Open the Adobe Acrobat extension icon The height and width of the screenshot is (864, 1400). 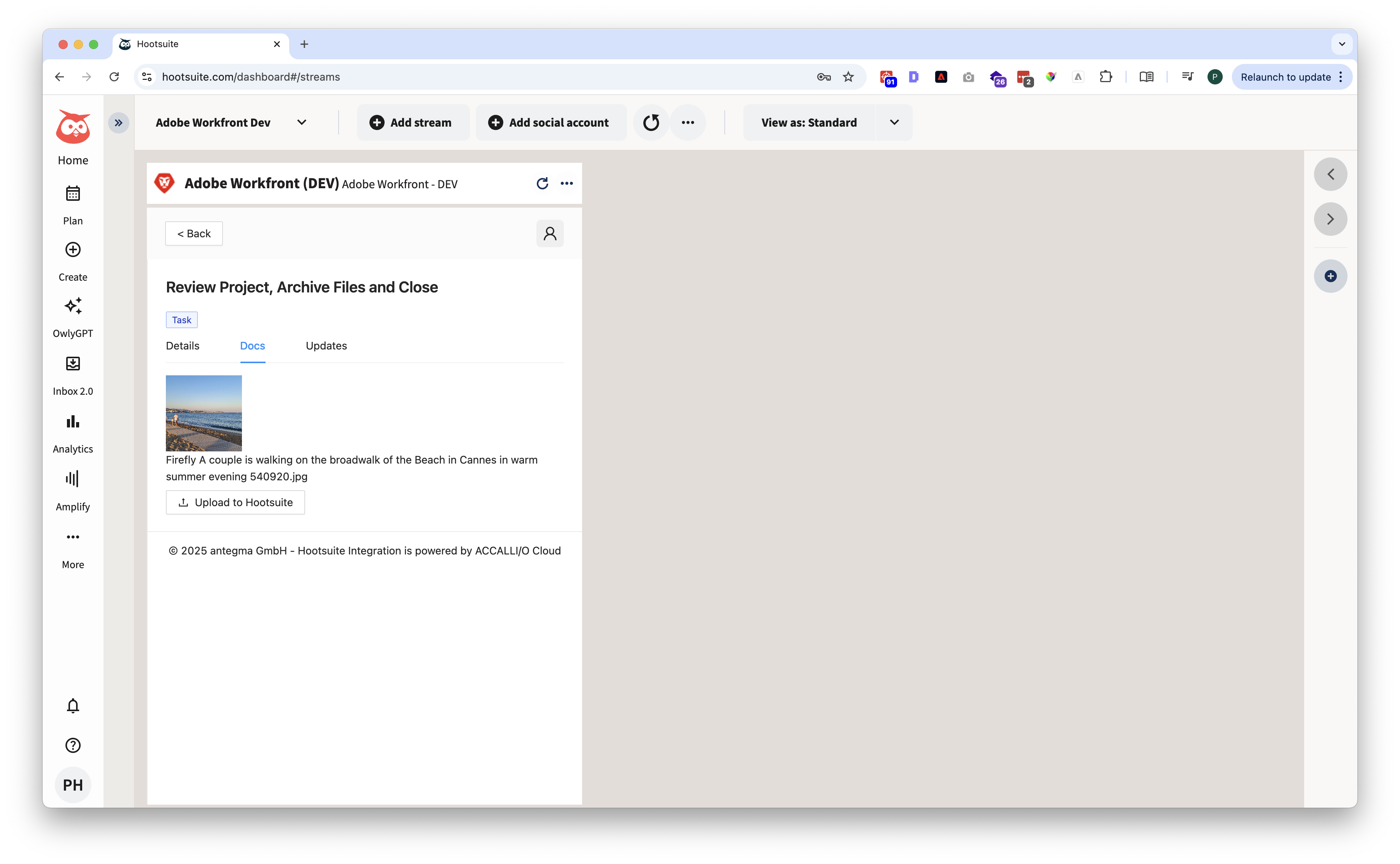pos(941,77)
